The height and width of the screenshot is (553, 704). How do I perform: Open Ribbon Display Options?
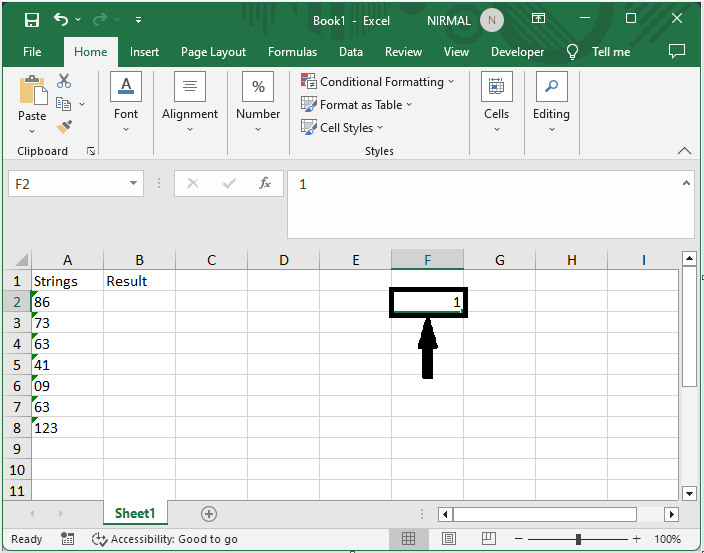pos(538,18)
